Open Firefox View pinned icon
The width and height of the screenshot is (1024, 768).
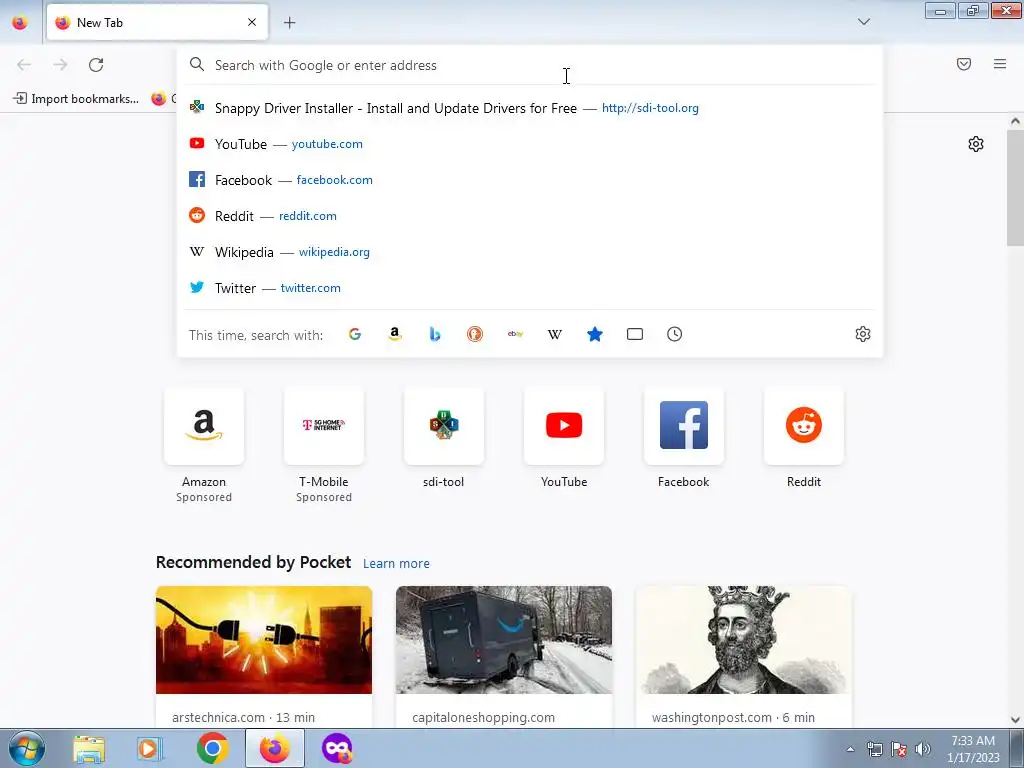(20, 22)
